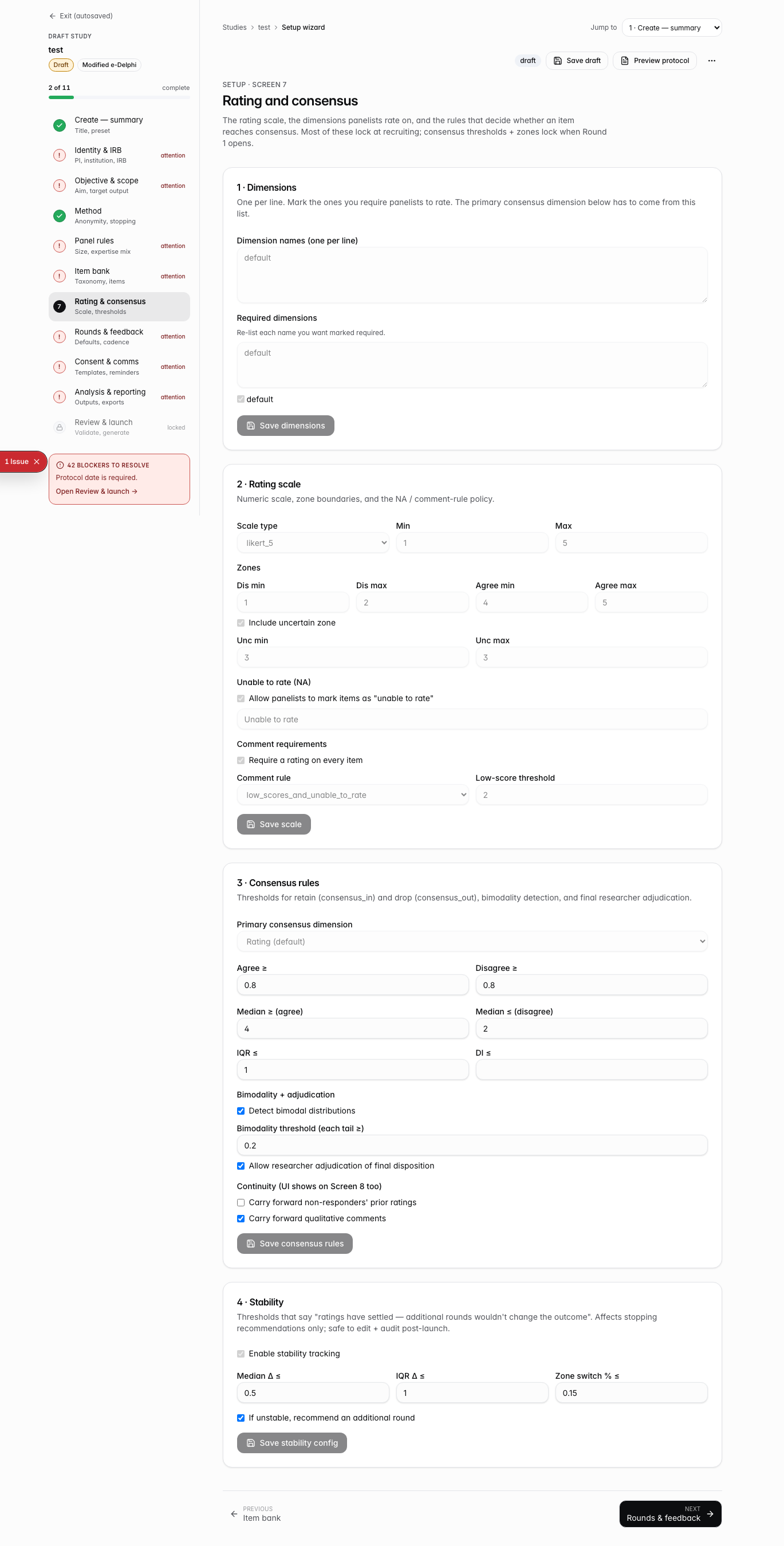
Task: Click the Median Δ ≤ input field
Action: point(313,1393)
